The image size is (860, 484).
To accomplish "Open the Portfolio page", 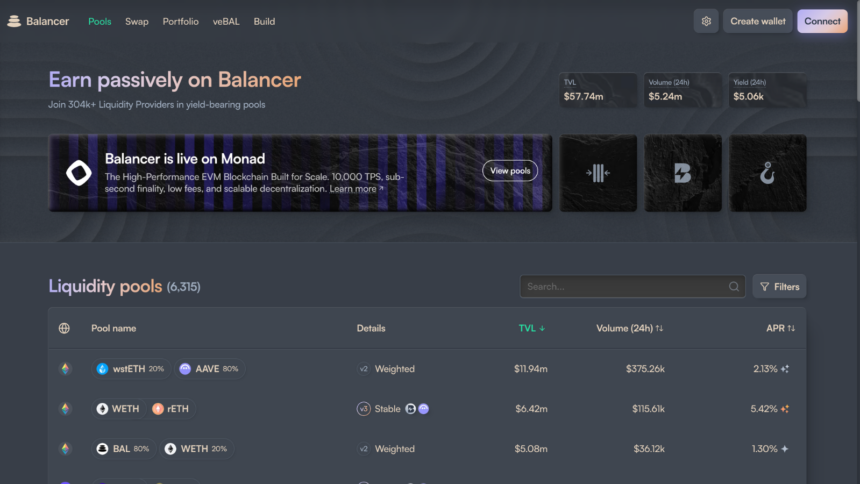I will (x=180, y=21).
